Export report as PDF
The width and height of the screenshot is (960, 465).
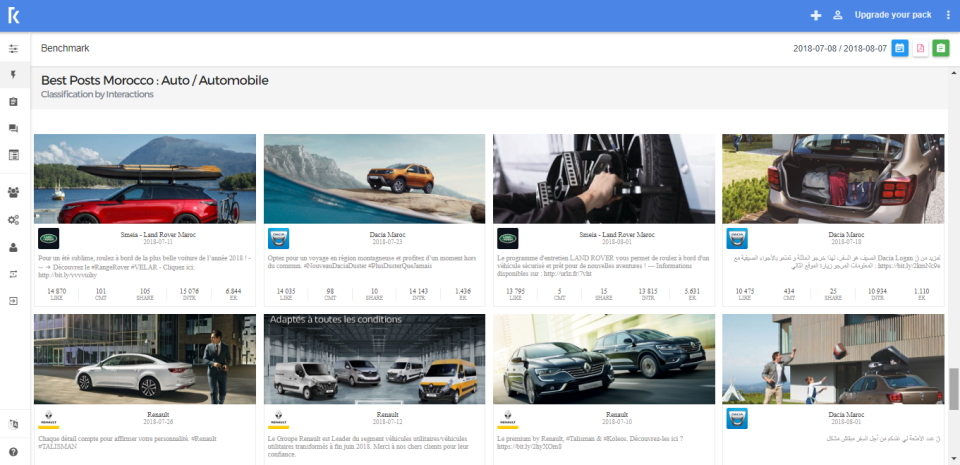(920, 48)
